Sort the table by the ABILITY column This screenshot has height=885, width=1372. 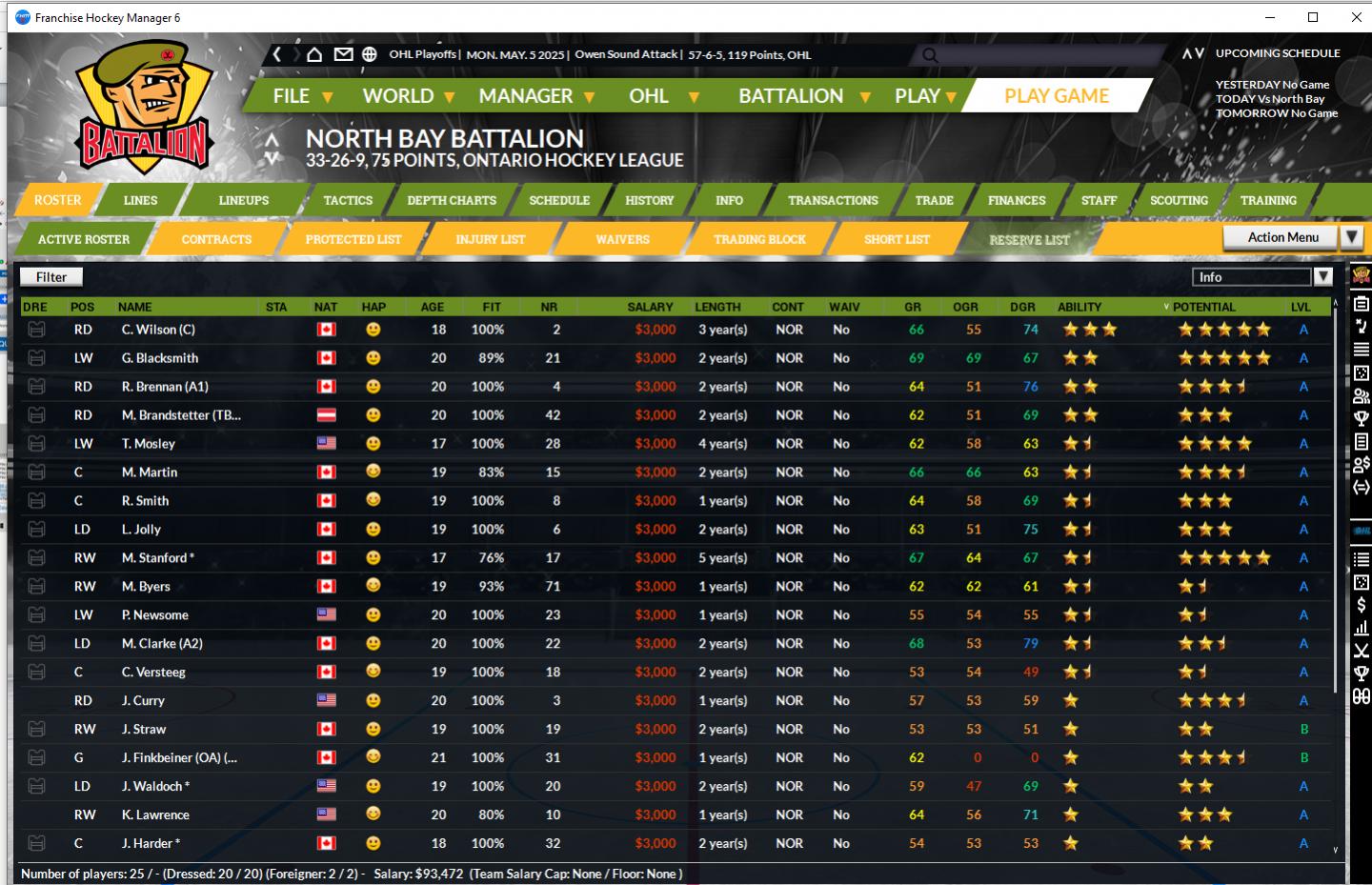(x=1079, y=307)
